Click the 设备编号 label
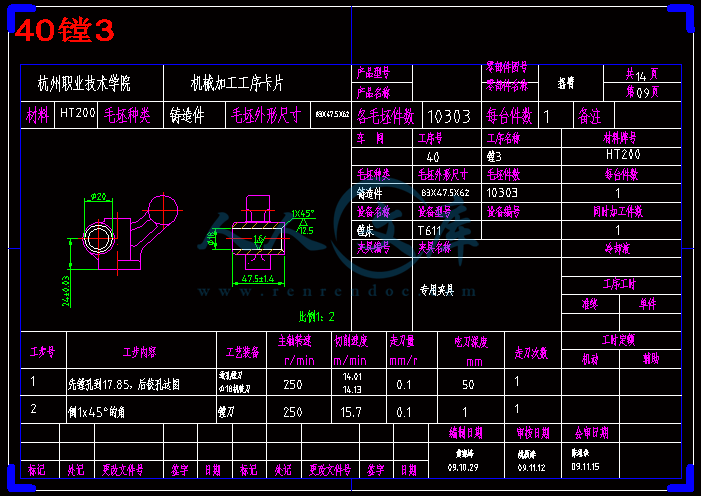Image resolution: width=701 pixels, height=496 pixels. tap(503, 212)
